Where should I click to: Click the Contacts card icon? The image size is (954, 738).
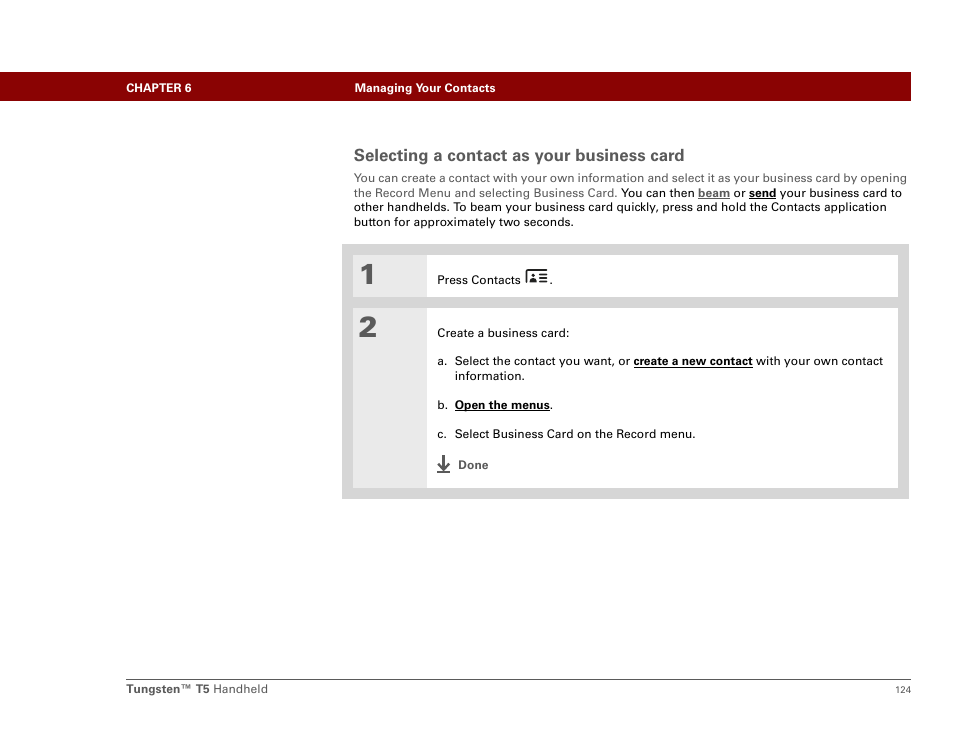pos(536,277)
